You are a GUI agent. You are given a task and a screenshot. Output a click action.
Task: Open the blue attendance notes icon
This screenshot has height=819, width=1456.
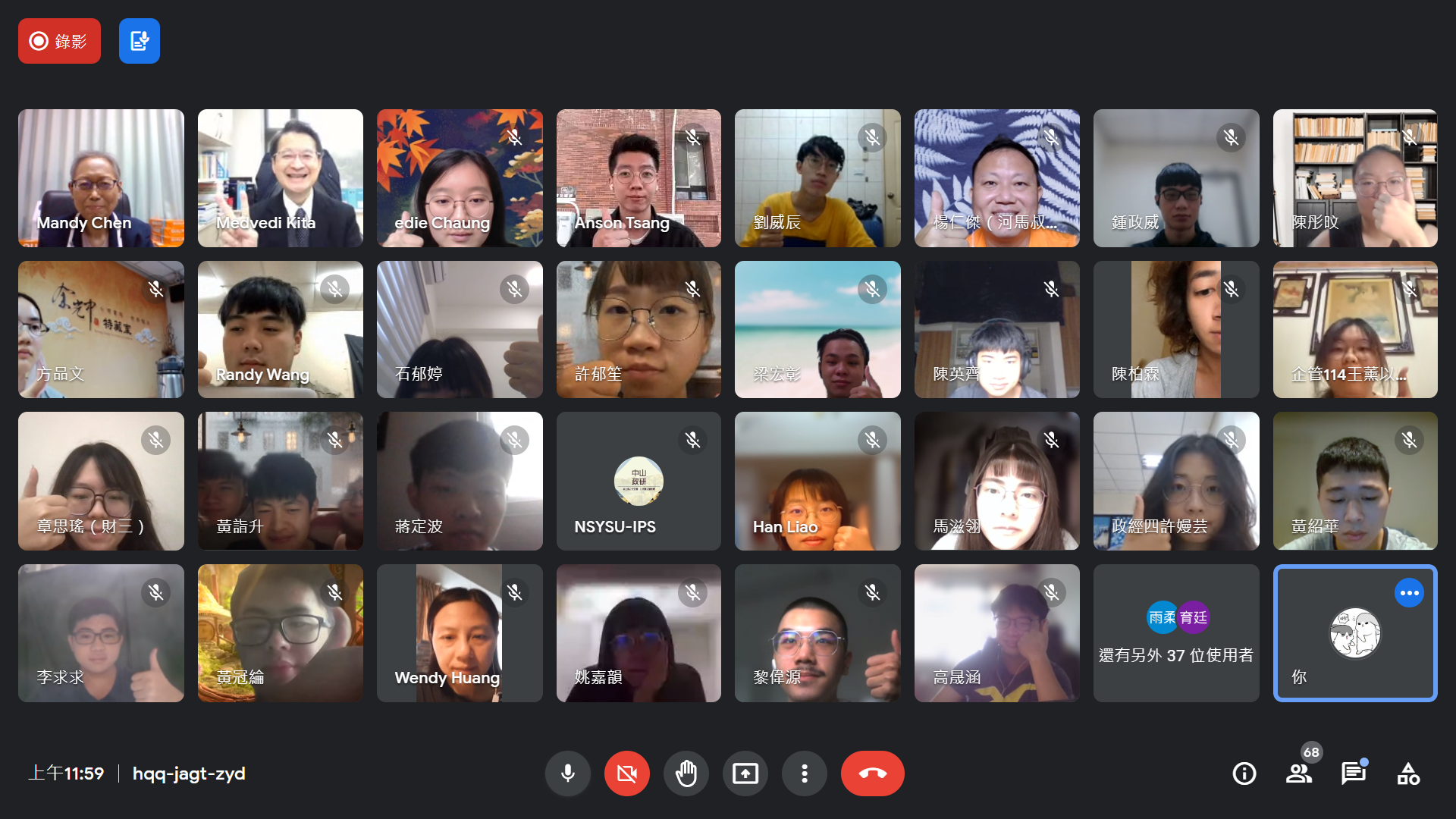(x=140, y=41)
